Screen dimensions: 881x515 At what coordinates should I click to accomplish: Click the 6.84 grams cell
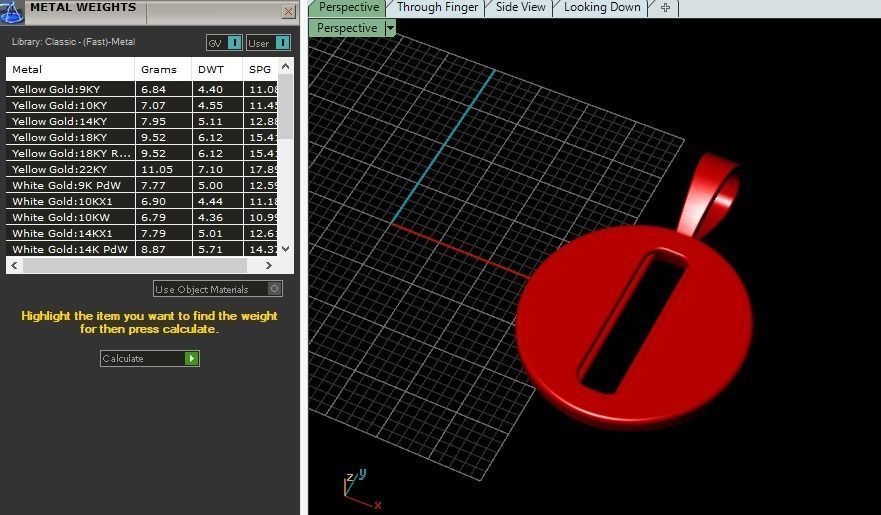(x=163, y=89)
